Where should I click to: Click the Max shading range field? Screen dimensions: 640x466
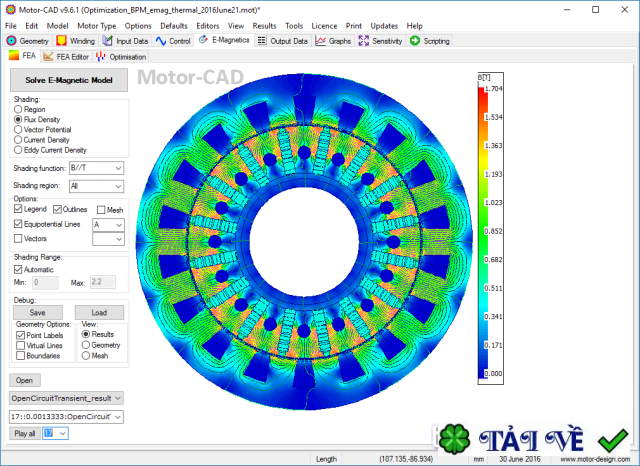[x=103, y=283]
